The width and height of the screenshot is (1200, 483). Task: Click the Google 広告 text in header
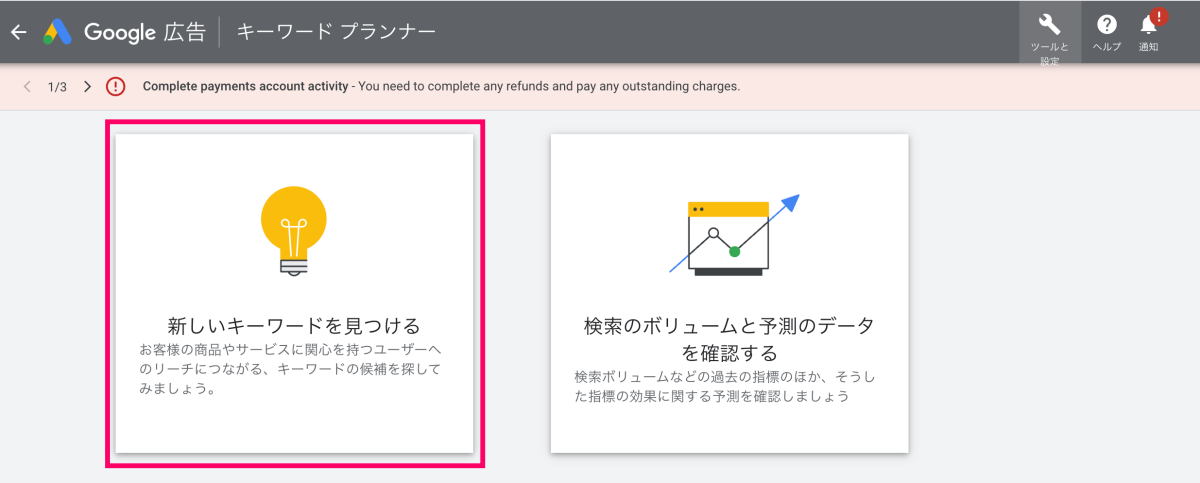pos(144,32)
